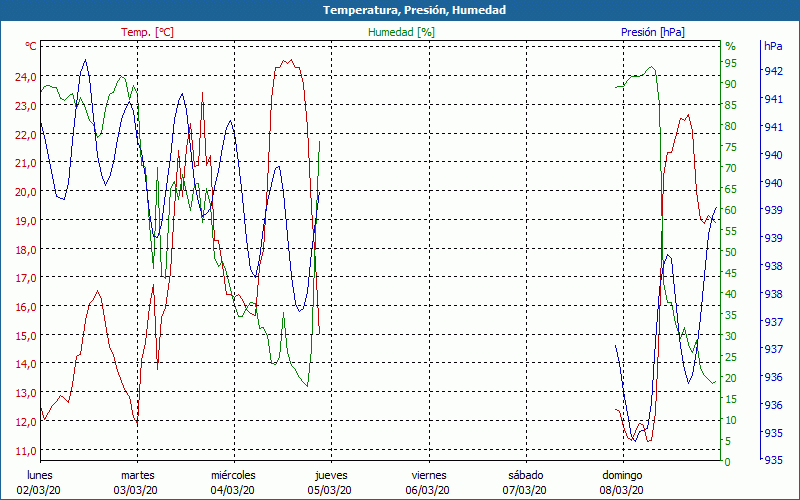Screen dimensions: 800x500
Task: Select the blue Presión [hPa] legend label
Action: 653,32
